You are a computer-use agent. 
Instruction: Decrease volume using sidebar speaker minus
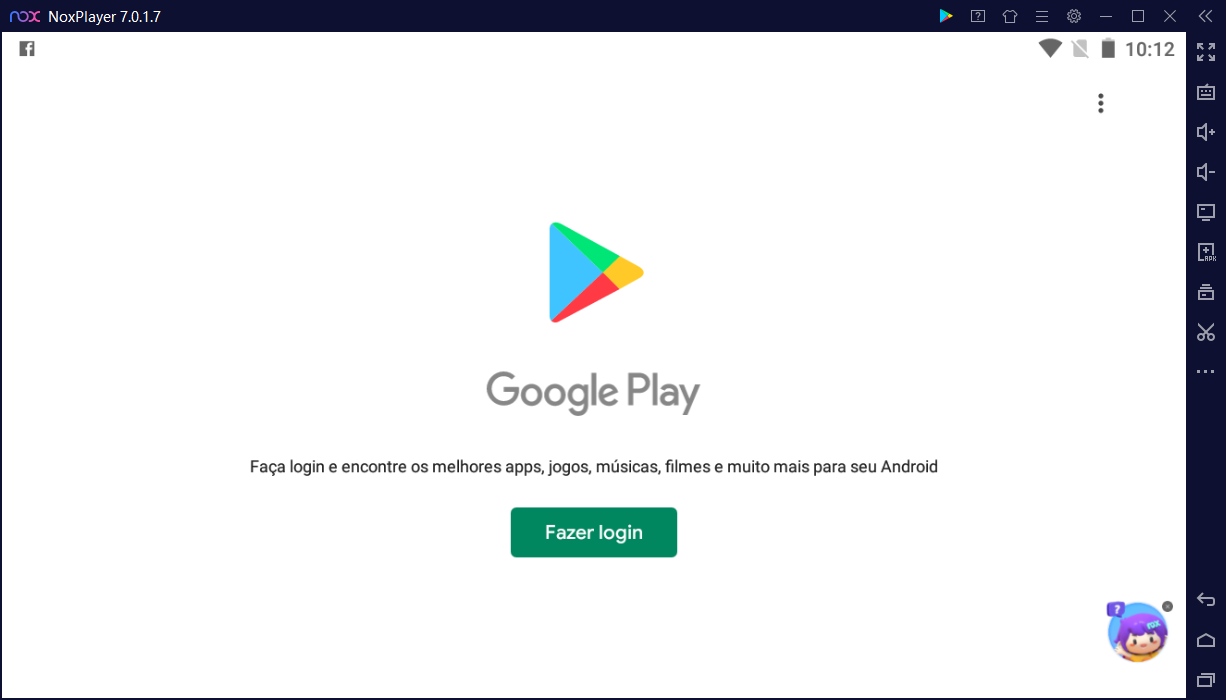[1206, 172]
